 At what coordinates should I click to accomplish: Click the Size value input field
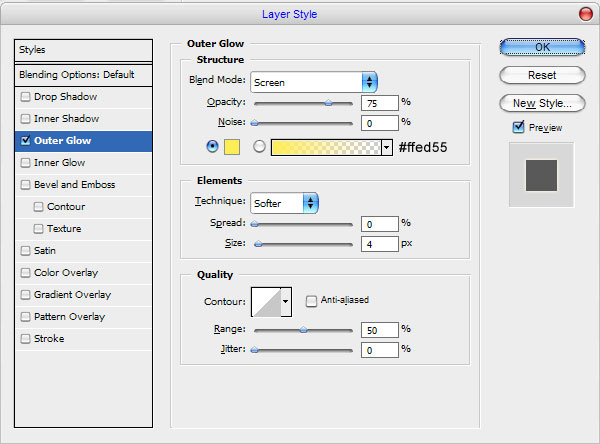[379, 243]
